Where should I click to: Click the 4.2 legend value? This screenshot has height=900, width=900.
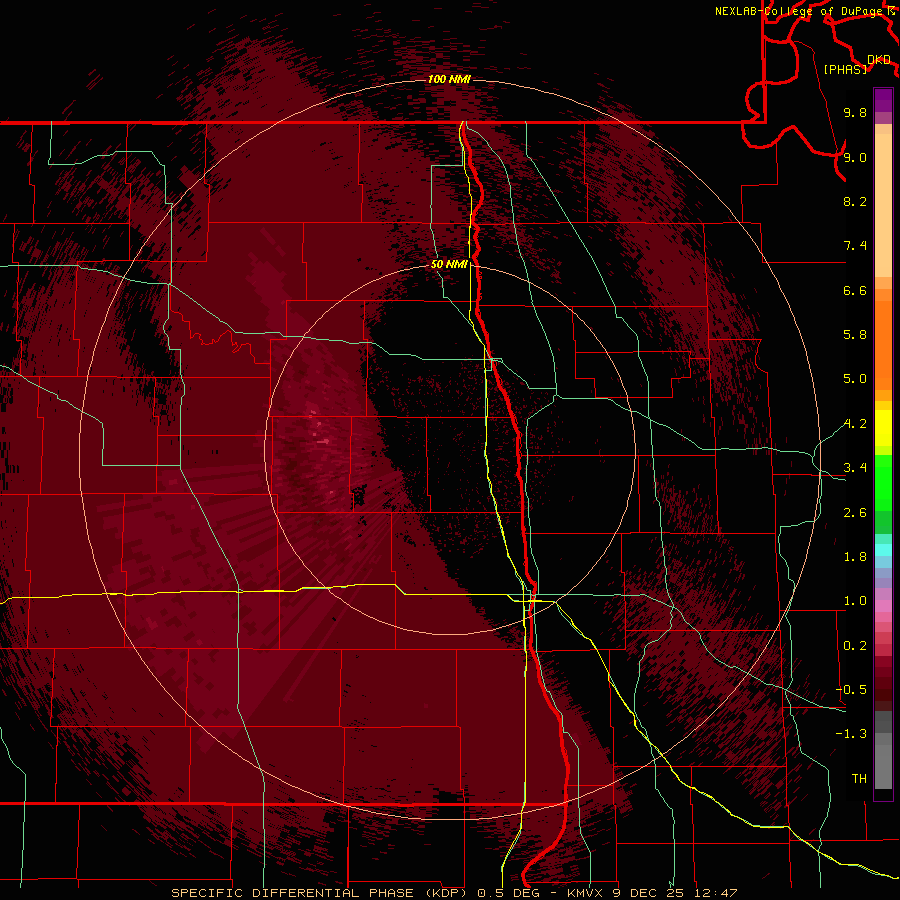(855, 424)
